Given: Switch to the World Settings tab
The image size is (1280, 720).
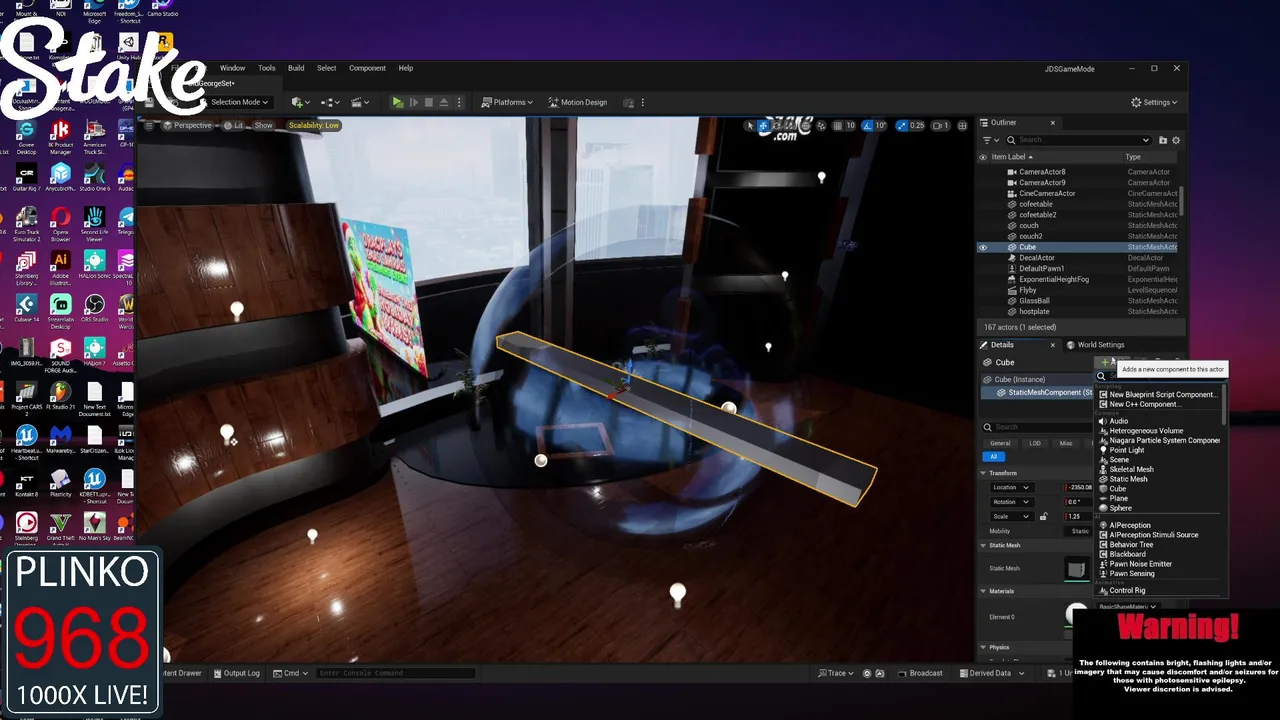Looking at the screenshot, I should (x=1097, y=345).
